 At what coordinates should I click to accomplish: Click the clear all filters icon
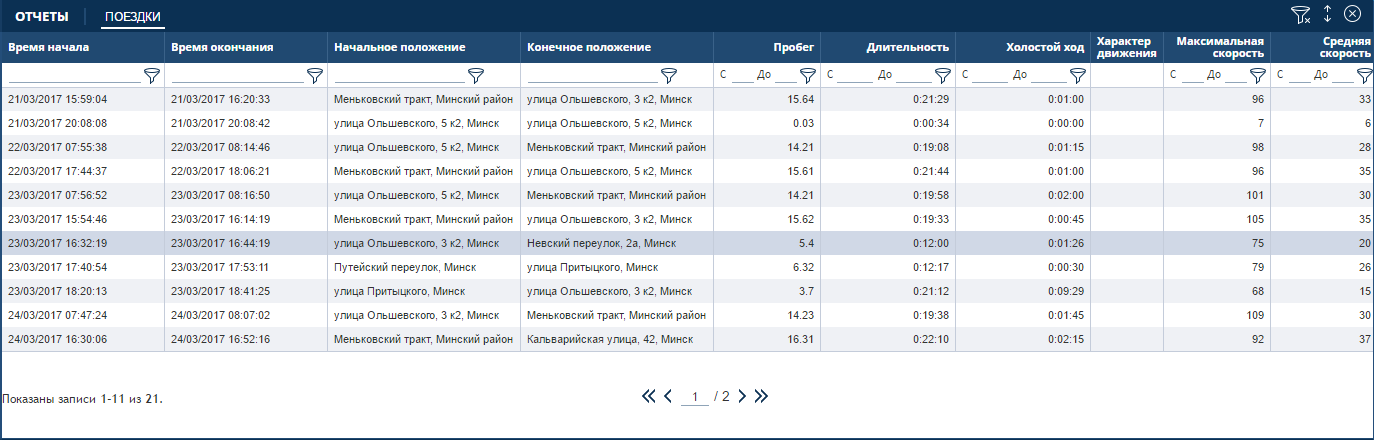coord(1300,14)
